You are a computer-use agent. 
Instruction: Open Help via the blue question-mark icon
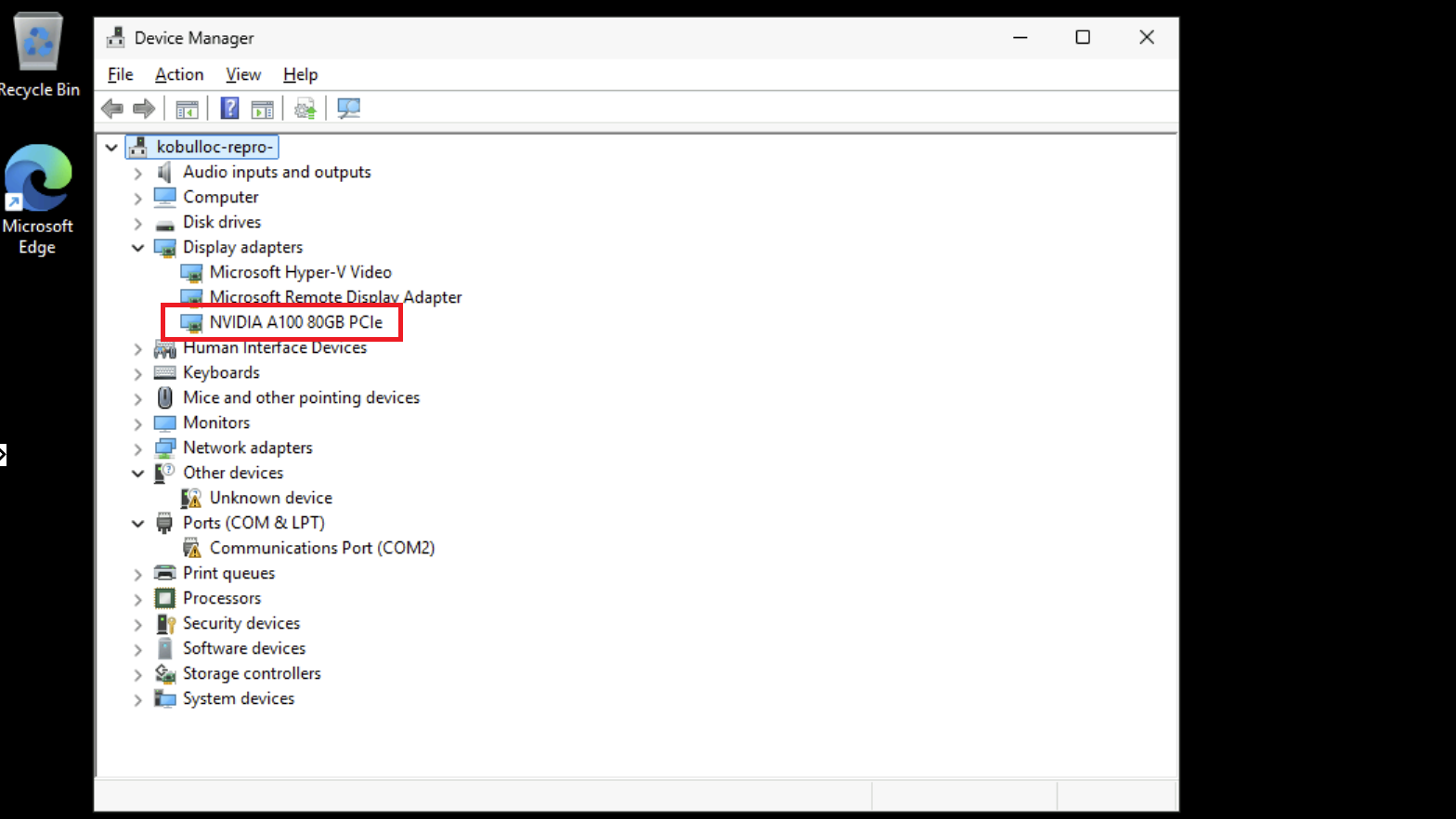pos(229,109)
